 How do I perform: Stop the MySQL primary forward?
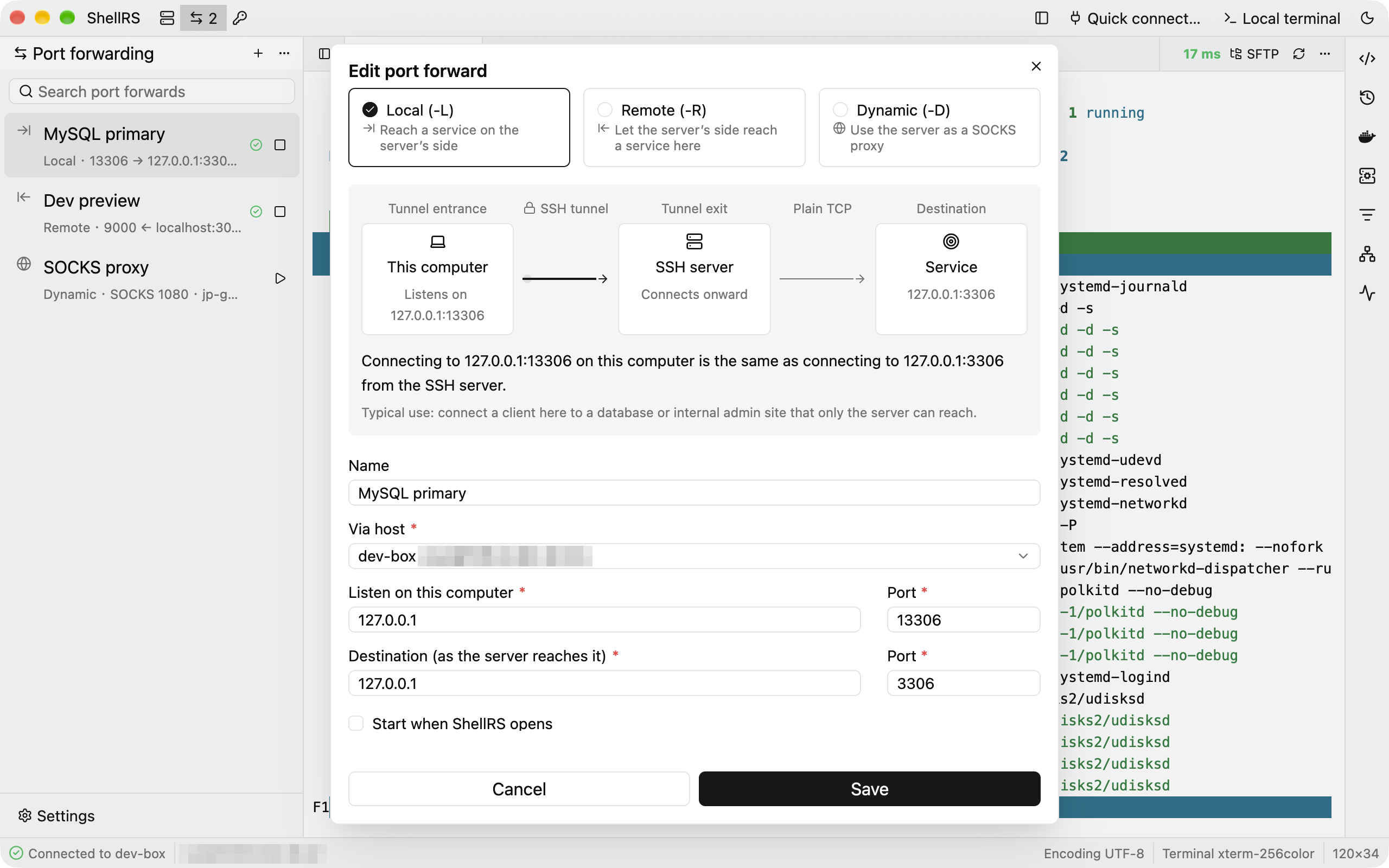pyautogui.click(x=280, y=145)
